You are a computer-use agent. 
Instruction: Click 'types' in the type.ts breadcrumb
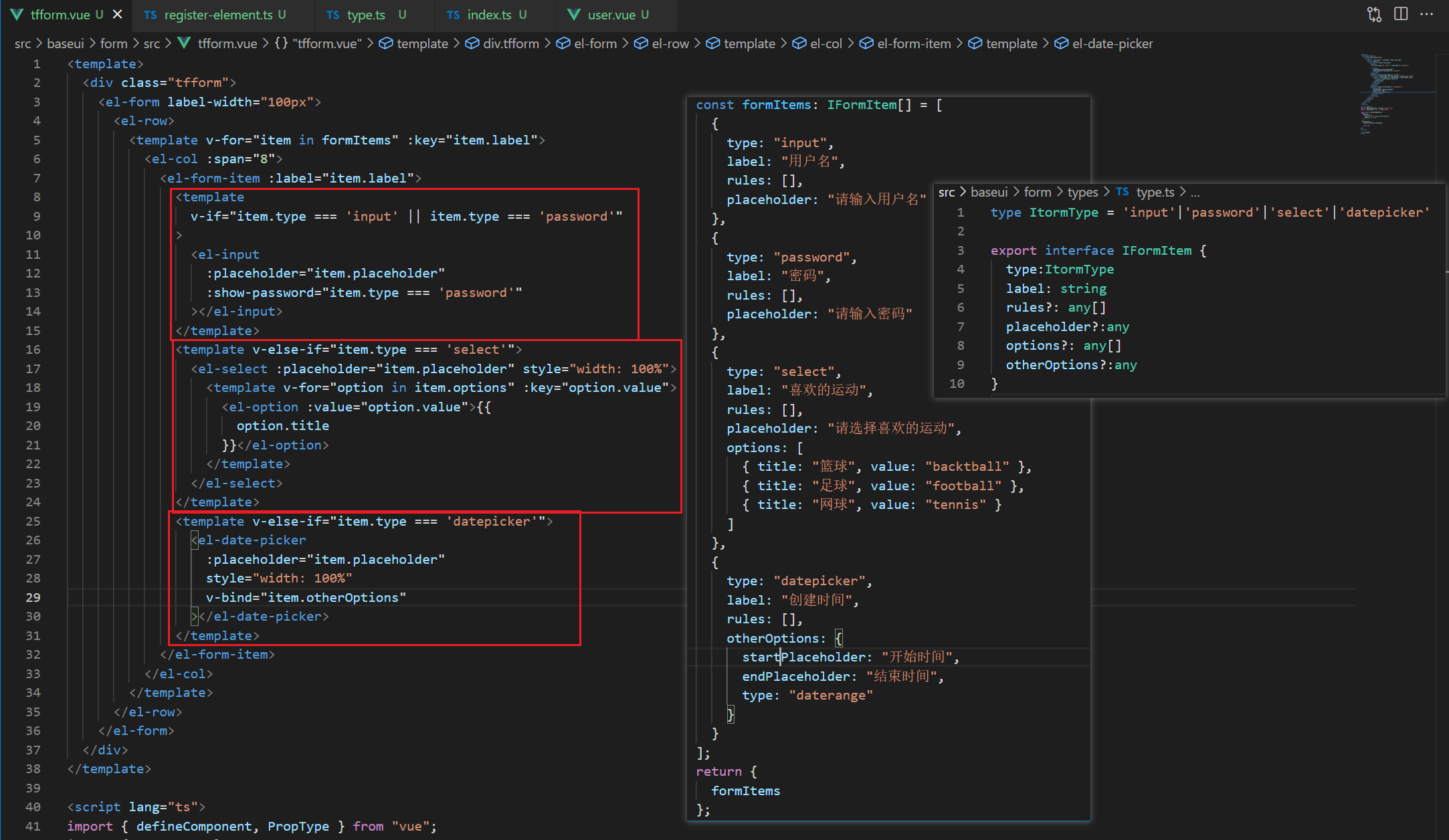coord(1083,192)
